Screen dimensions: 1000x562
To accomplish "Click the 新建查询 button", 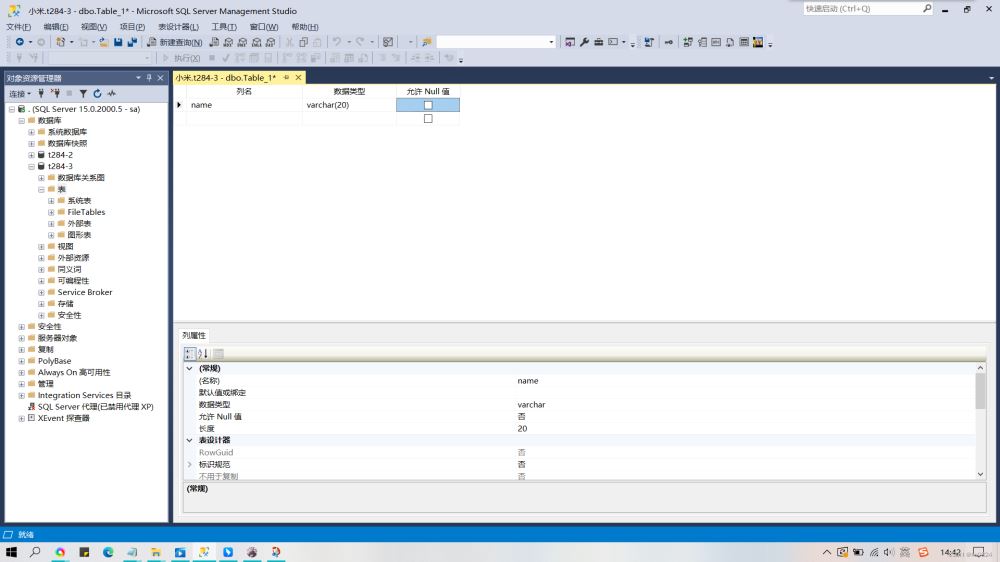I will [x=174, y=42].
